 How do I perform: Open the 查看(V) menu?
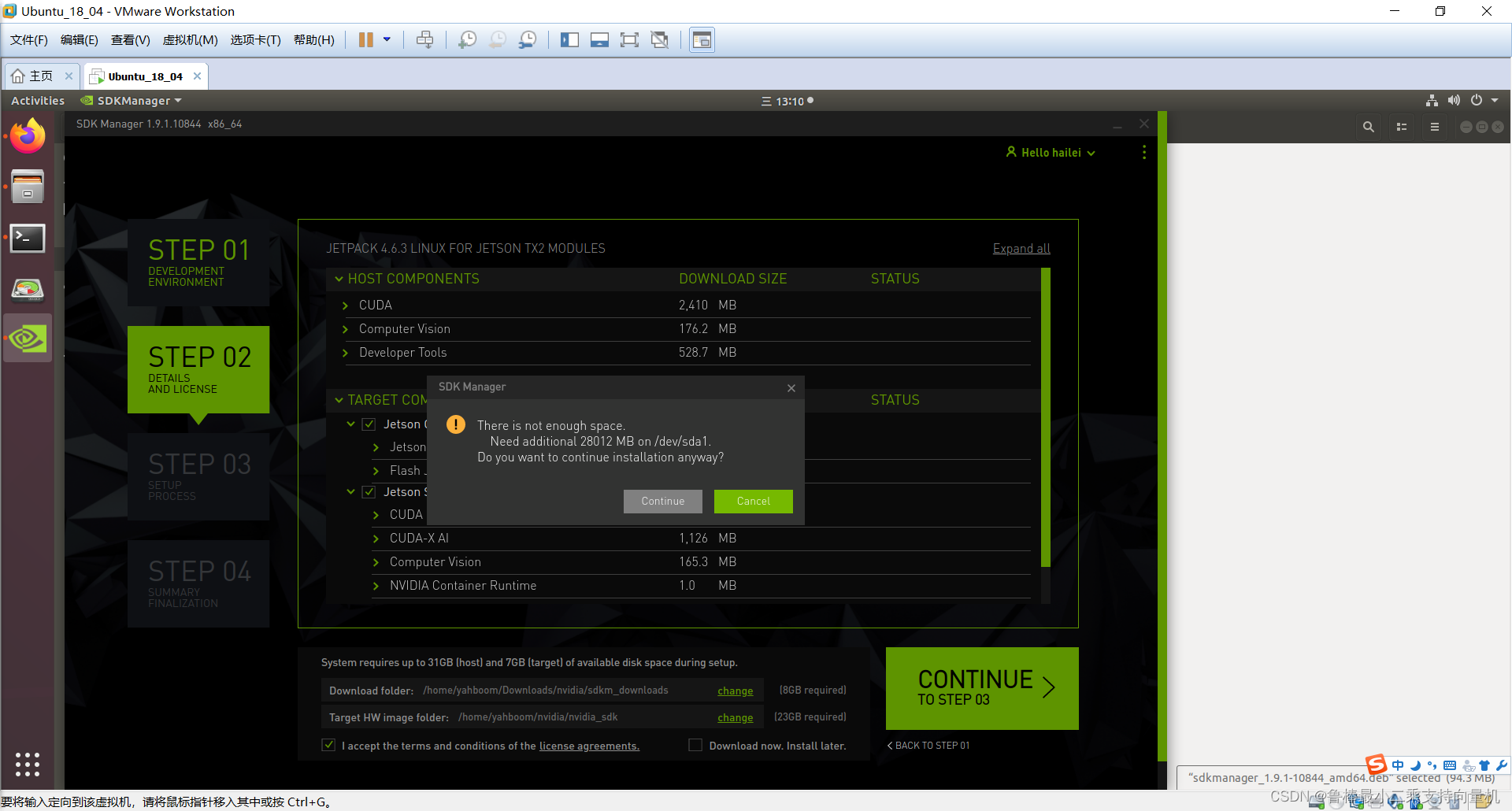130,40
